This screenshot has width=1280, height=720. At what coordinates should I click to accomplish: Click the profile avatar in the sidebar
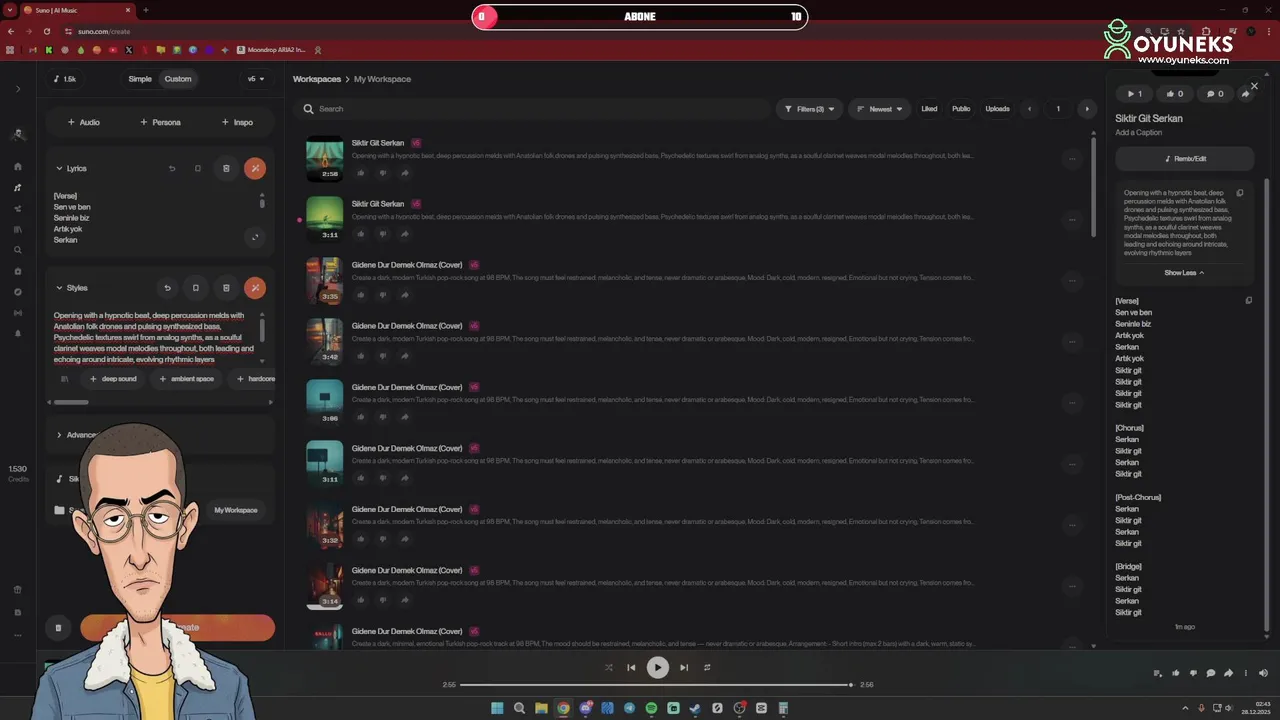tap(18, 134)
